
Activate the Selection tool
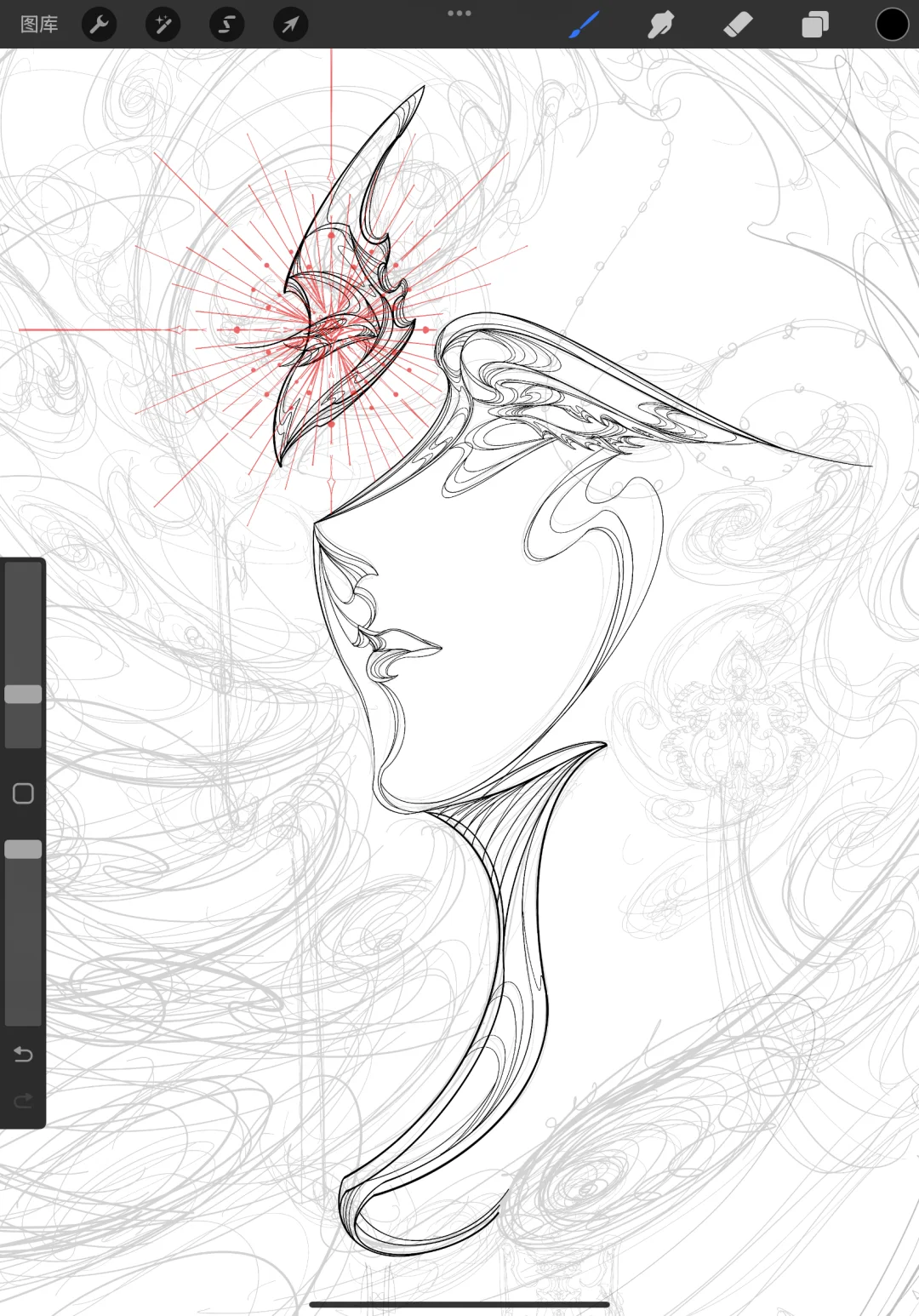click(x=226, y=25)
